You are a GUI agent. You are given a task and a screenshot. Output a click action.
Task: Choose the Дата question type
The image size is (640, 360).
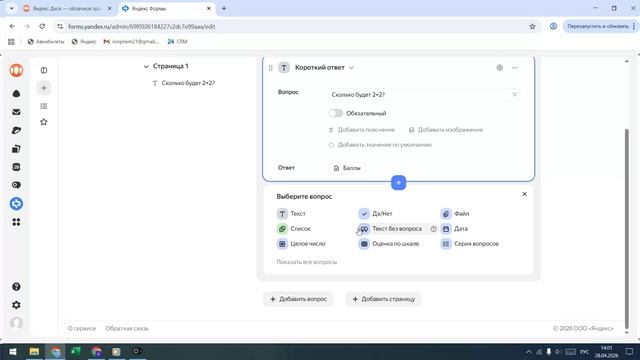click(455, 229)
